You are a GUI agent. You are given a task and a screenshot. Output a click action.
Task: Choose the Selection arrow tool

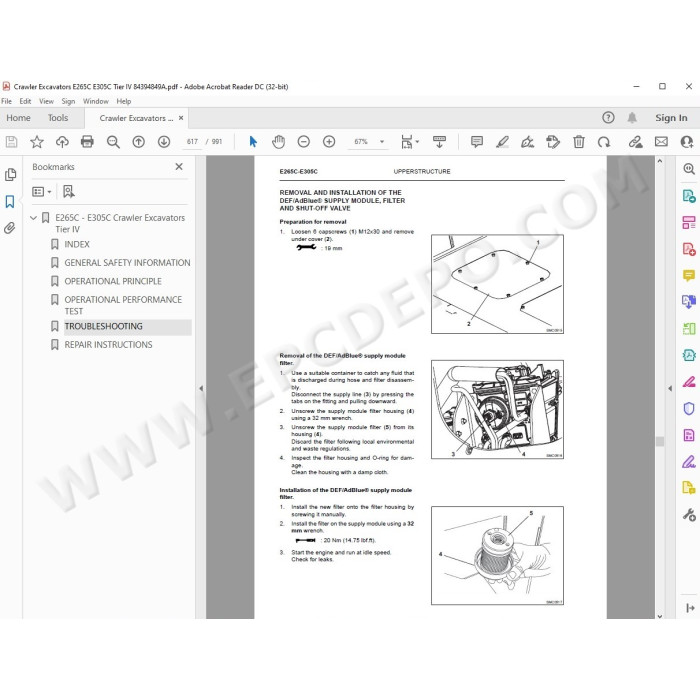pos(253,142)
